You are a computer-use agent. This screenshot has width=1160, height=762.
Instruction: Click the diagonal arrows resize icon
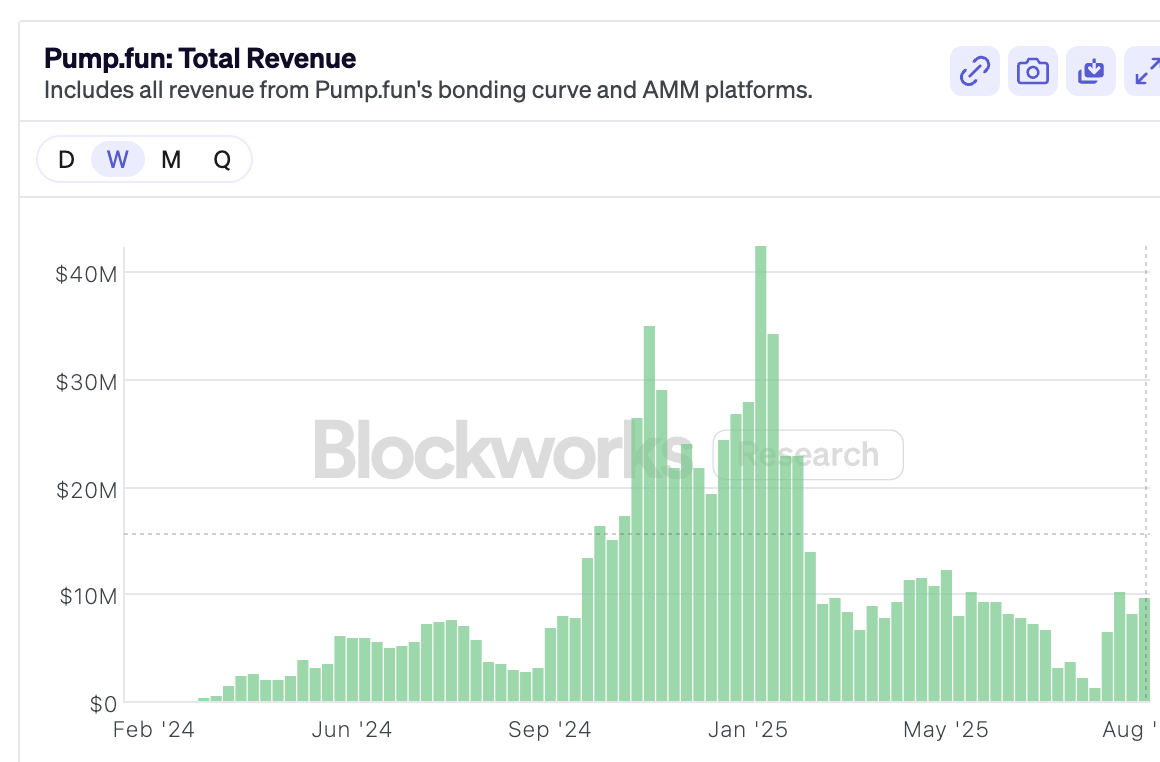(x=1146, y=71)
